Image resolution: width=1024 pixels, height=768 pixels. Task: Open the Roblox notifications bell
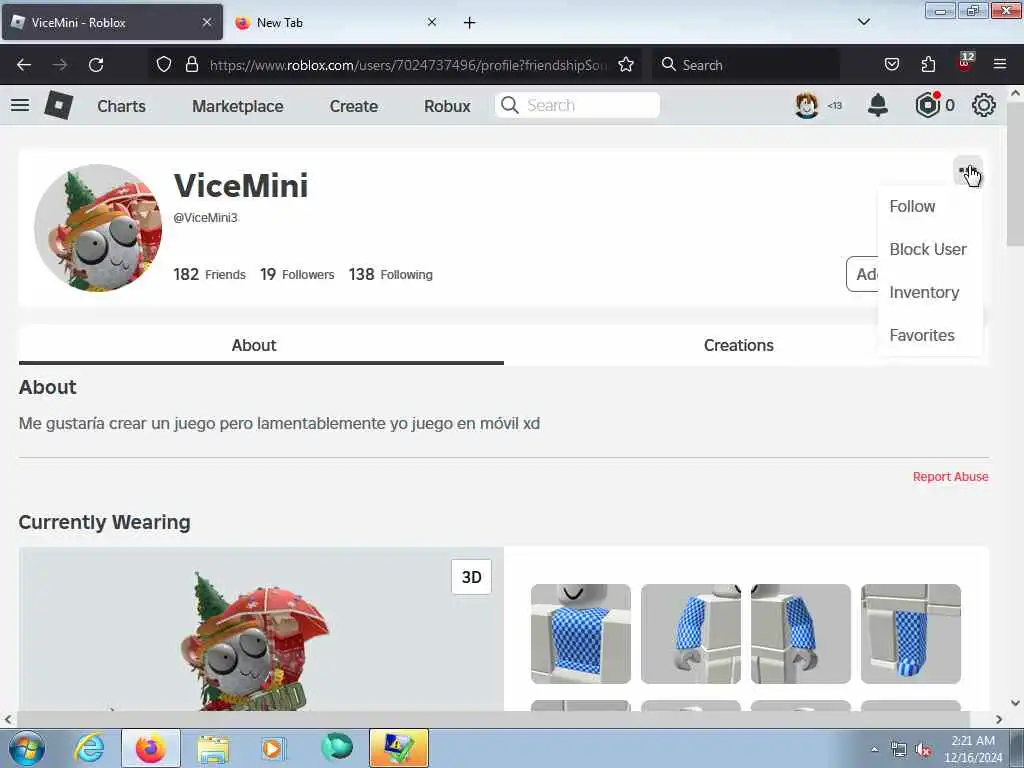pyautogui.click(x=878, y=105)
